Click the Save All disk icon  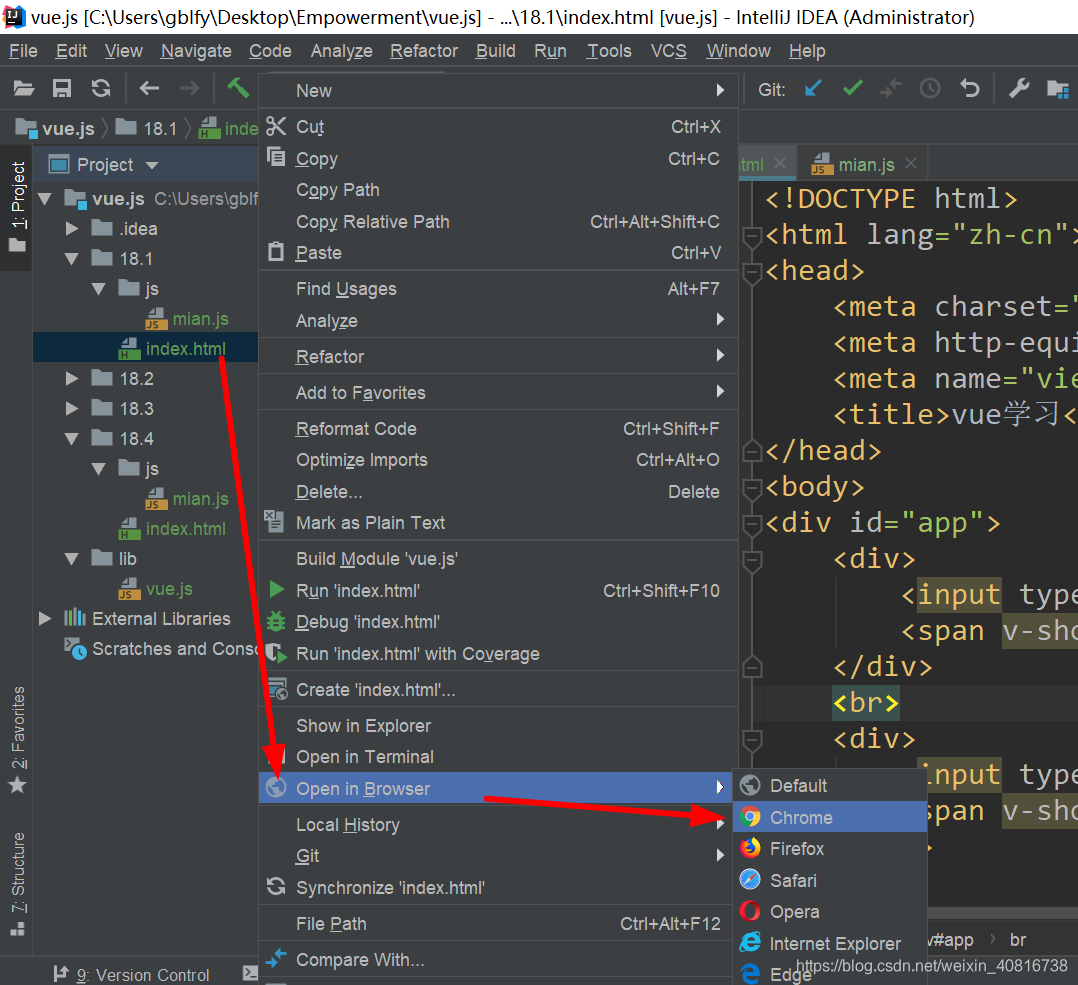(x=62, y=88)
